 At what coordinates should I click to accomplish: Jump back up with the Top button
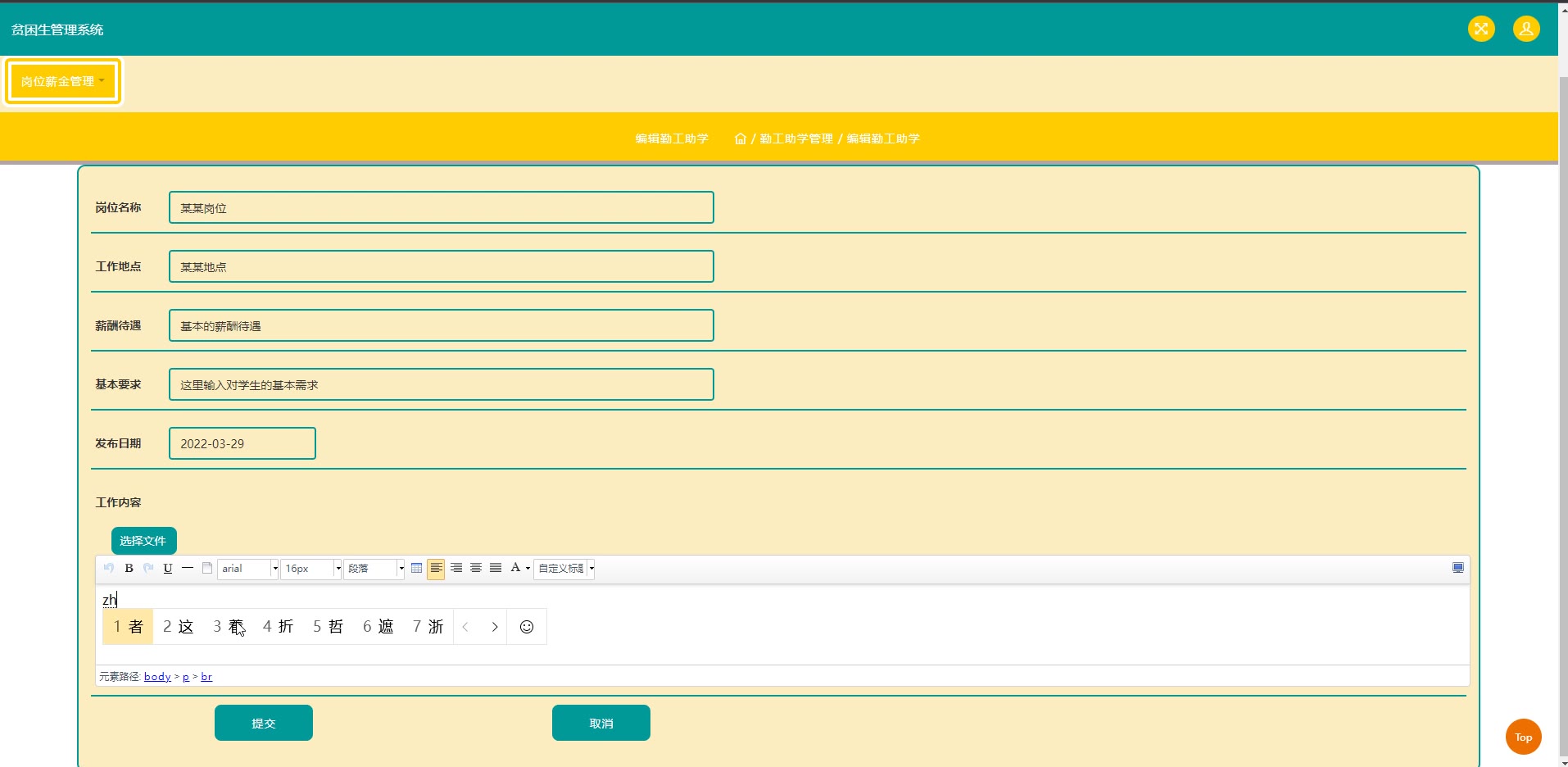[1524, 737]
